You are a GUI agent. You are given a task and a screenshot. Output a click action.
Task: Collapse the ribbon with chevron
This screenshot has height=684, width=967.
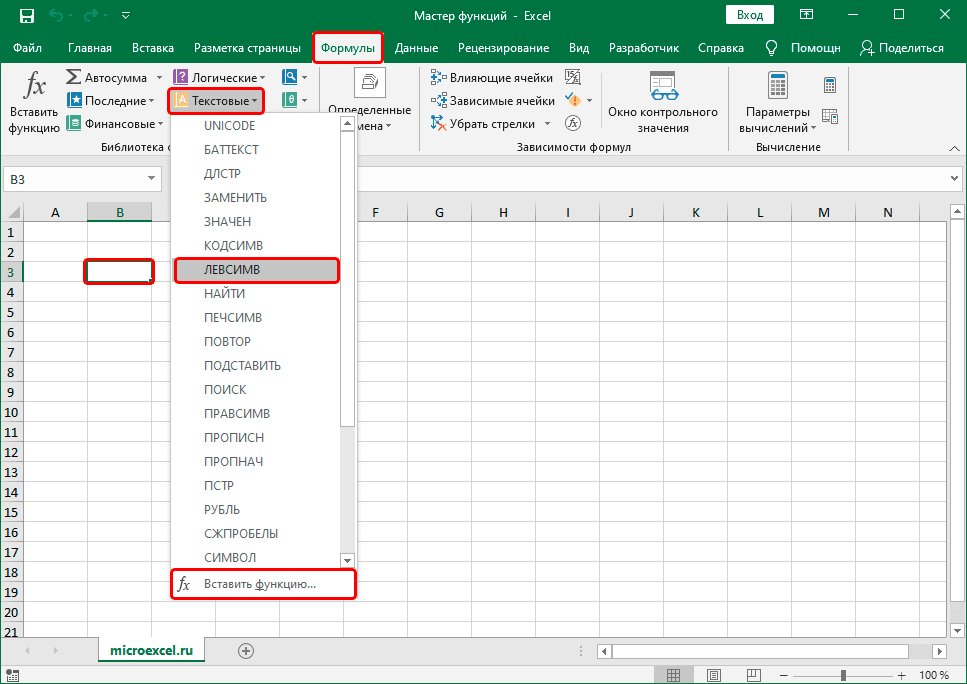pos(954,148)
